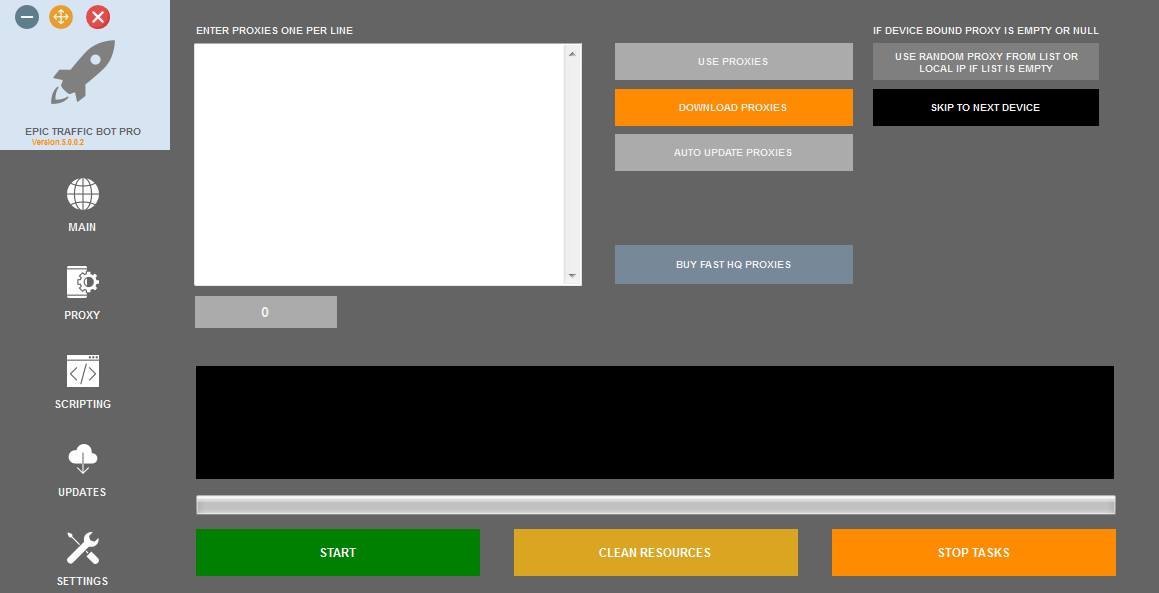The width and height of the screenshot is (1159, 593).
Task: Click the CLEAN RESOURCES button
Action: (656, 552)
